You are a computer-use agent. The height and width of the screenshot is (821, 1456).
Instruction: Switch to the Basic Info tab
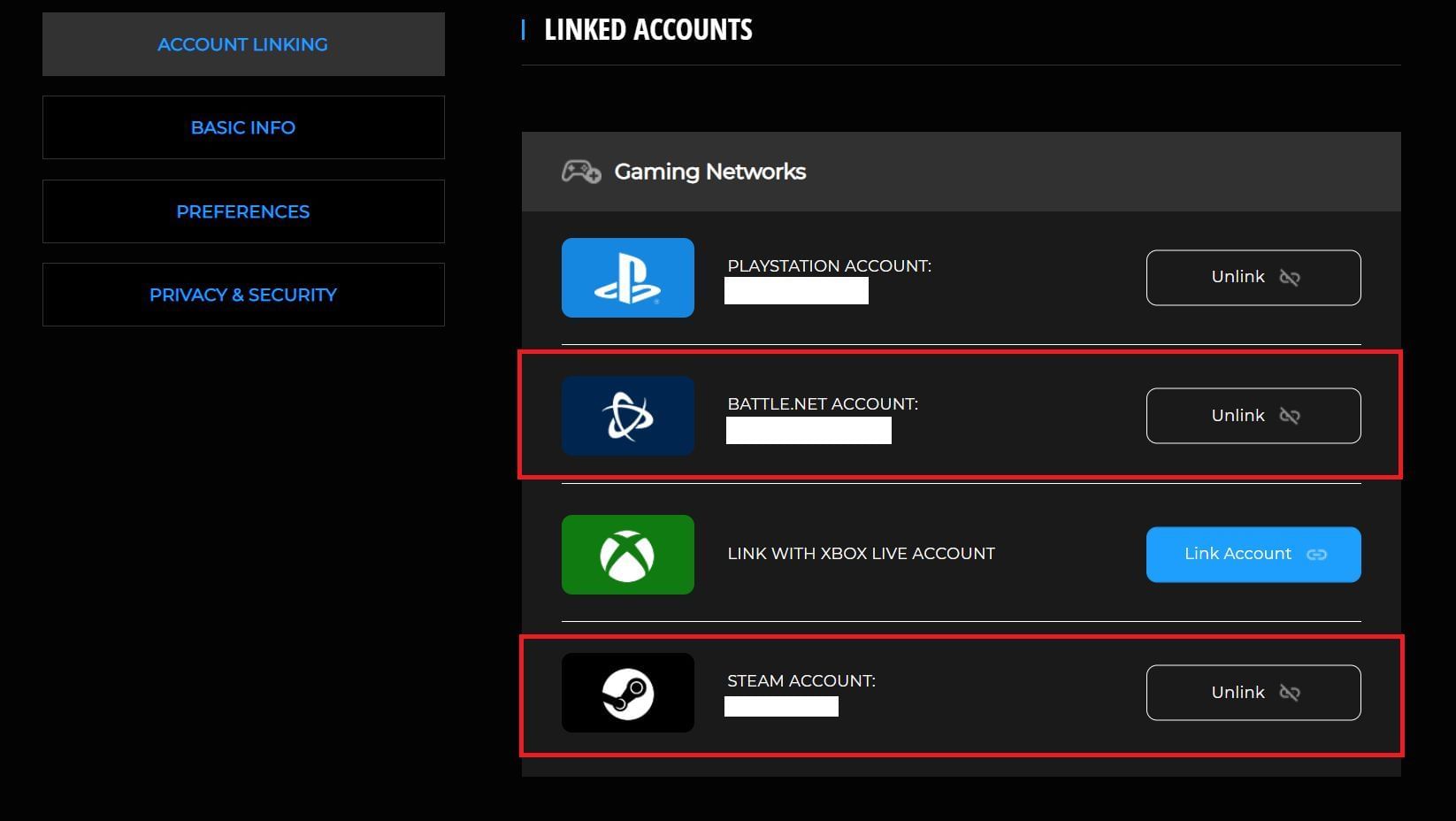(242, 127)
